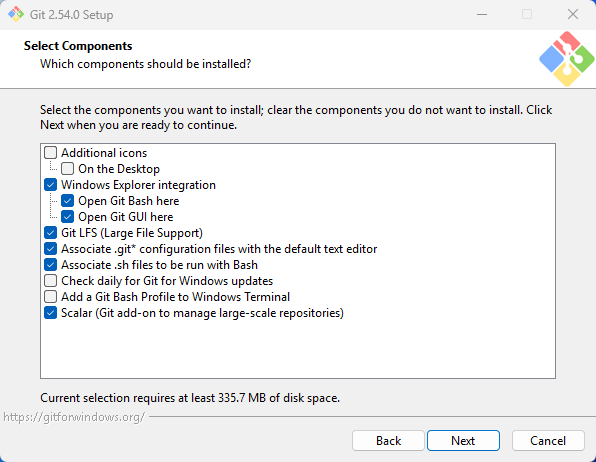Viewport: 596px width, 462px height.
Task: Go Back to the previous setup page
Action: [x=388, y=441]
